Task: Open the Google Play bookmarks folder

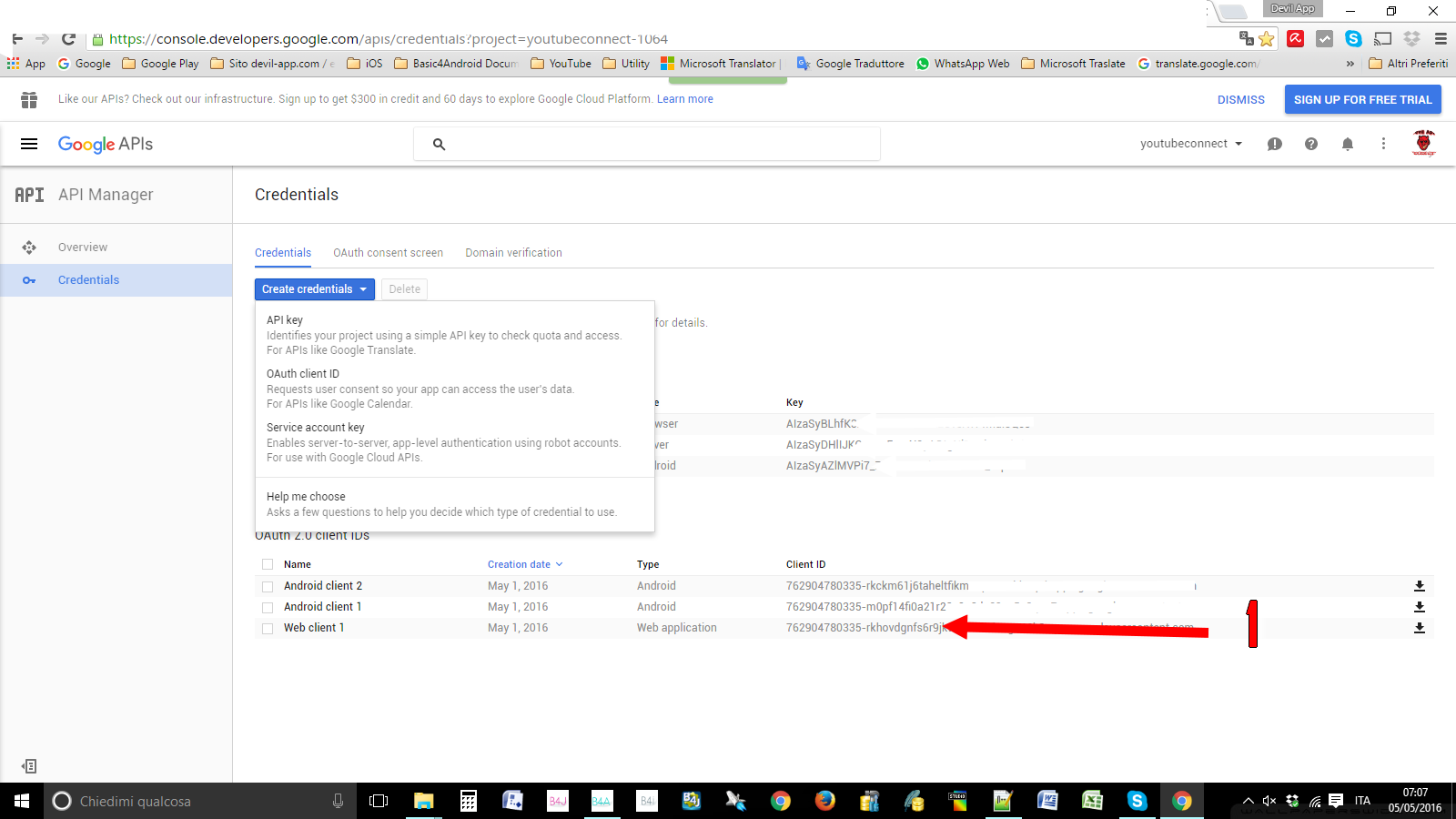Action: tap(160, 64)
